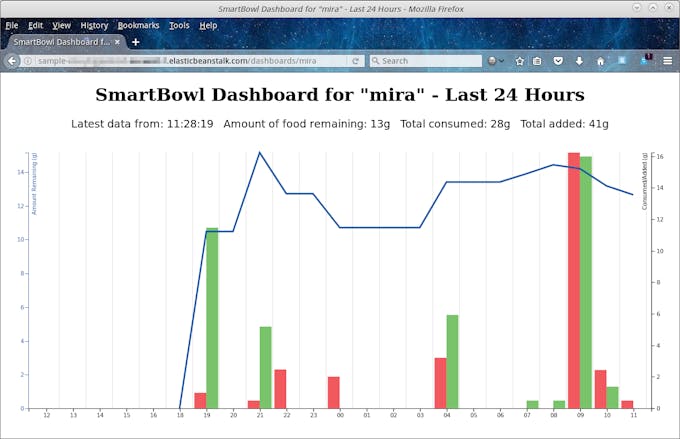Click the 'Consumed/Added (g)' axis label

[644, 181]
